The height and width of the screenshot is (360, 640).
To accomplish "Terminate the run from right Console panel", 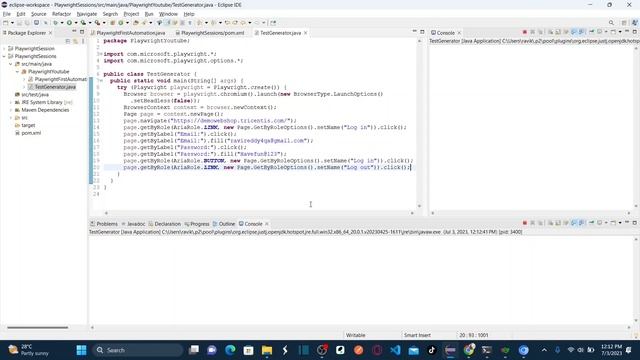I will [525, 32].
